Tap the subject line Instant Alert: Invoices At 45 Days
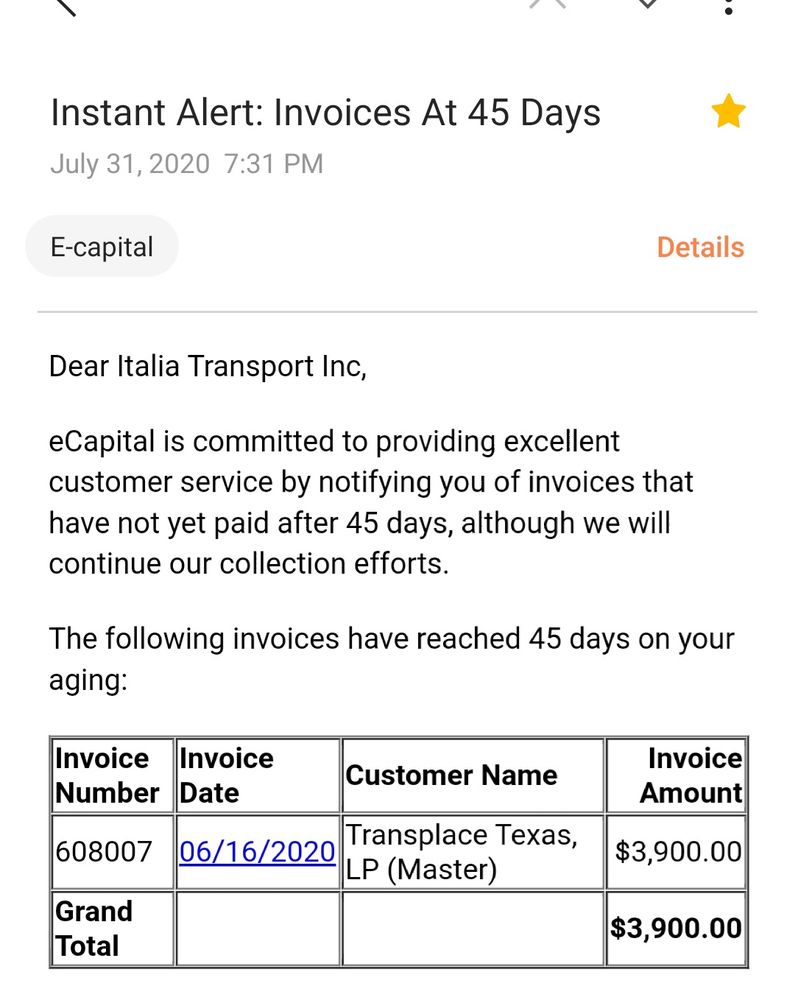Viewport: 795px width, 1000px height. 325,113
